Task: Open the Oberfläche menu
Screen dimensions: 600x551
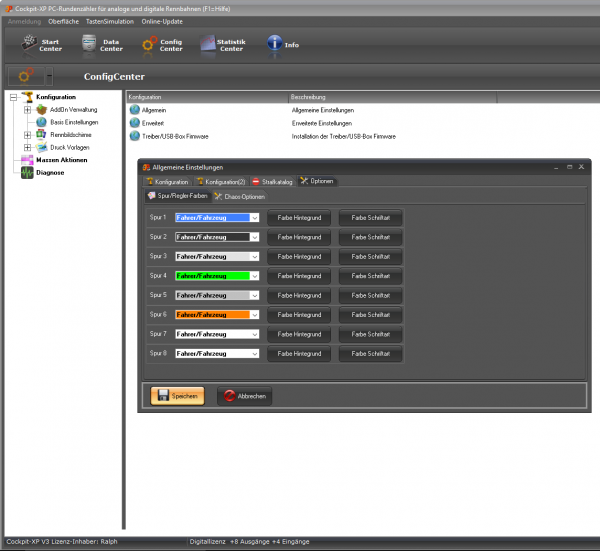Action: click(x=63, y=21)
